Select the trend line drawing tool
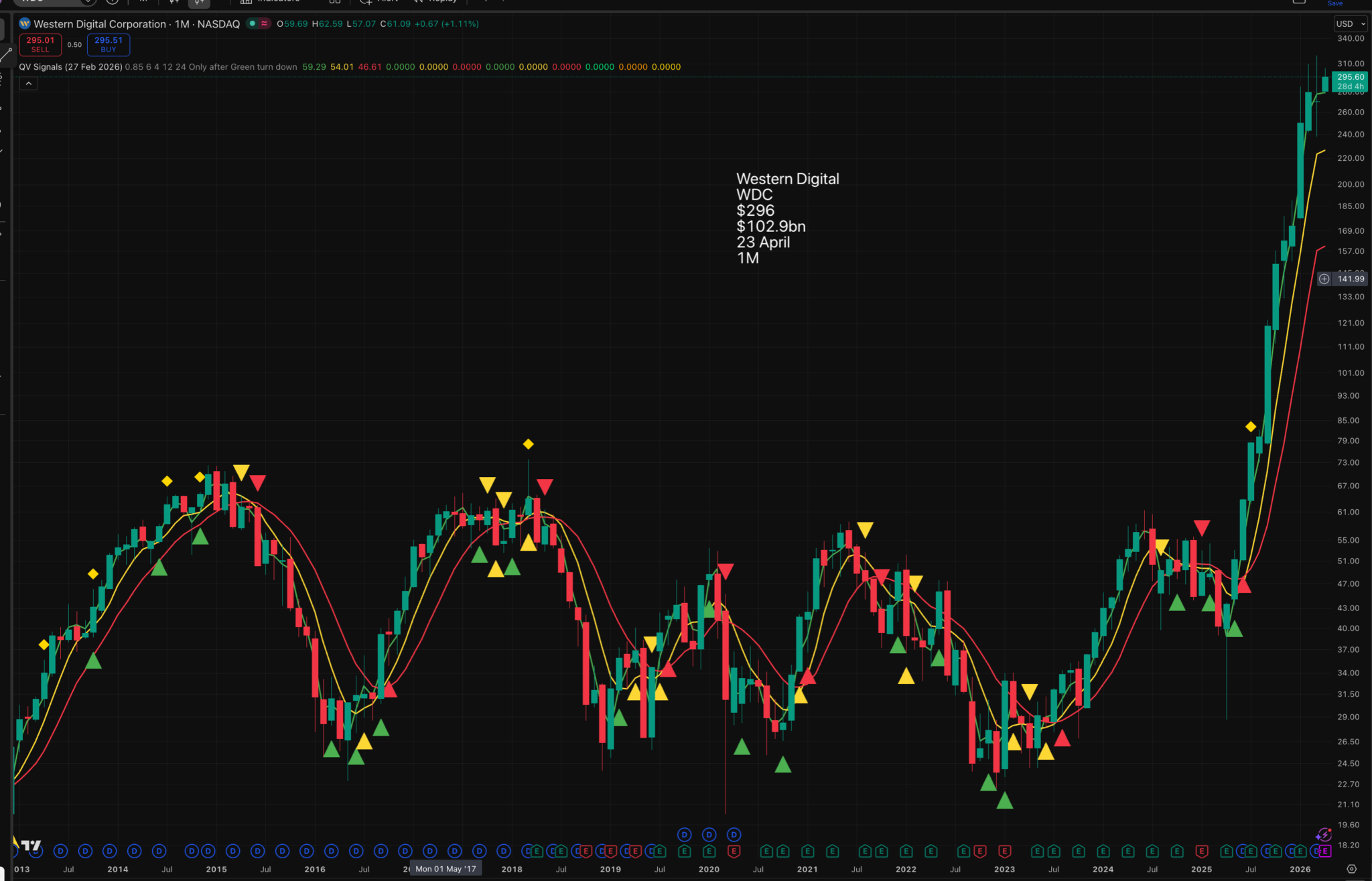This screenshot has width=1372, height=881. pos(6,55)
